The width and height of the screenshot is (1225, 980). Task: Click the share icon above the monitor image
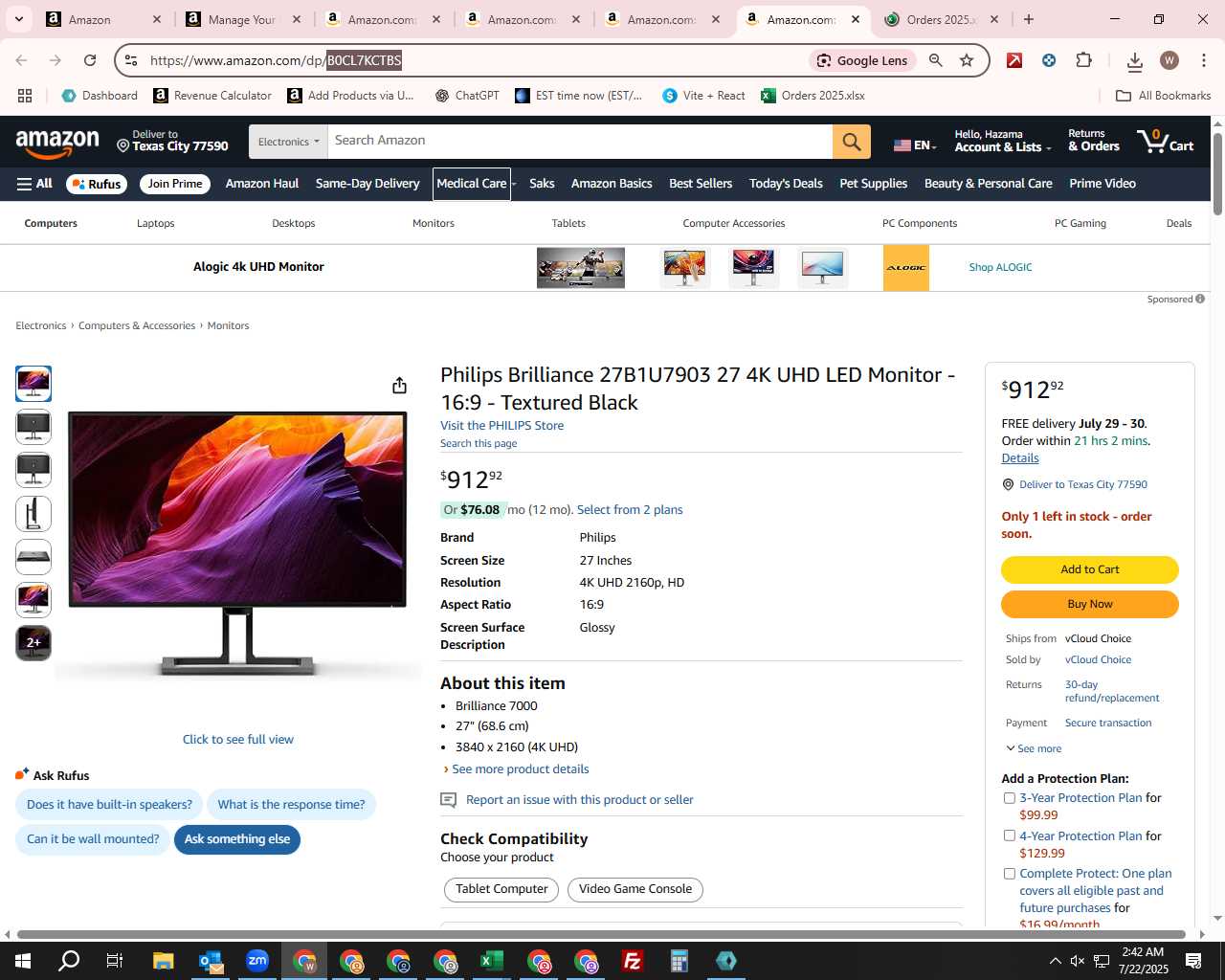click(399, 385)
